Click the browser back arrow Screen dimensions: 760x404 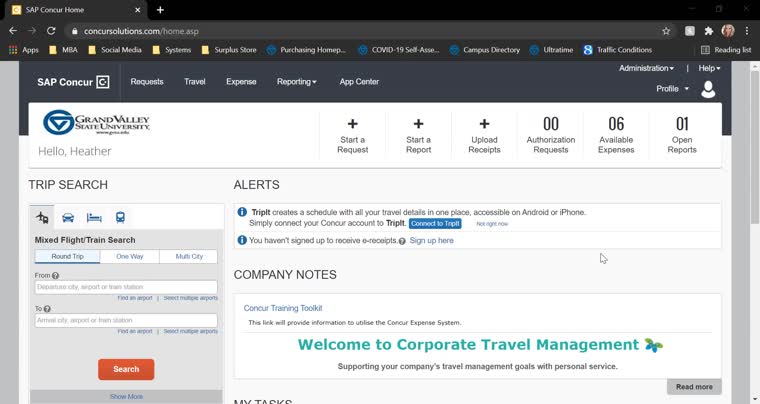click(x=13, y=31)
